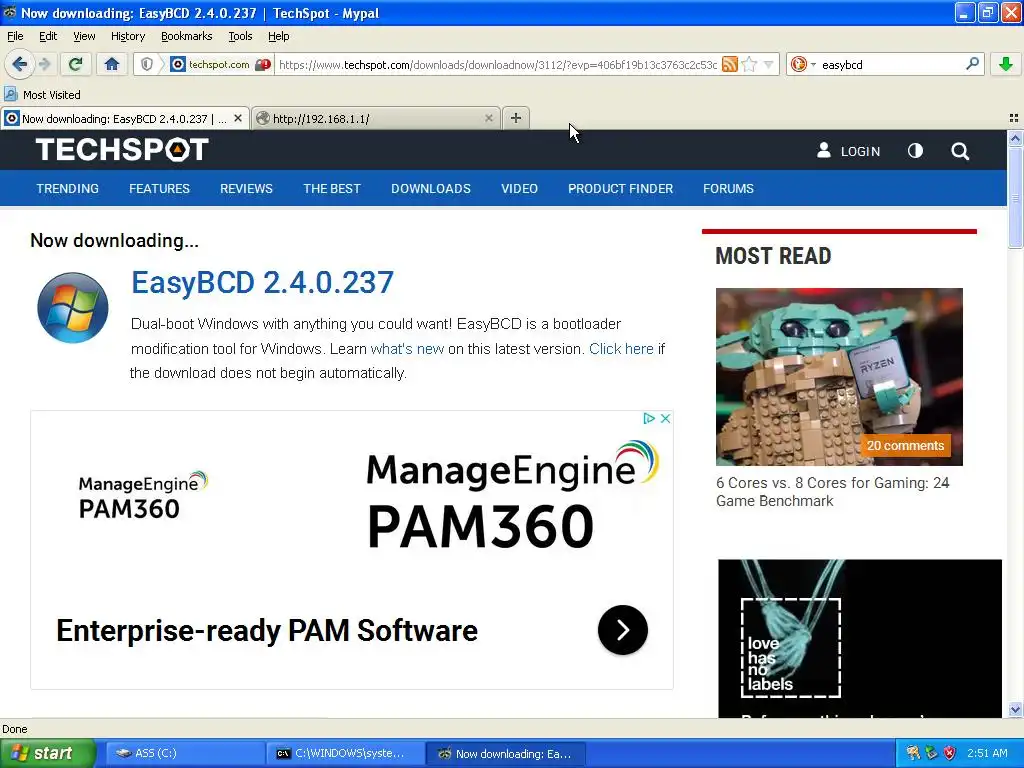Click the easybcd search input field
The height and width of the screenshot is (768, 1024).
(891, 65)
